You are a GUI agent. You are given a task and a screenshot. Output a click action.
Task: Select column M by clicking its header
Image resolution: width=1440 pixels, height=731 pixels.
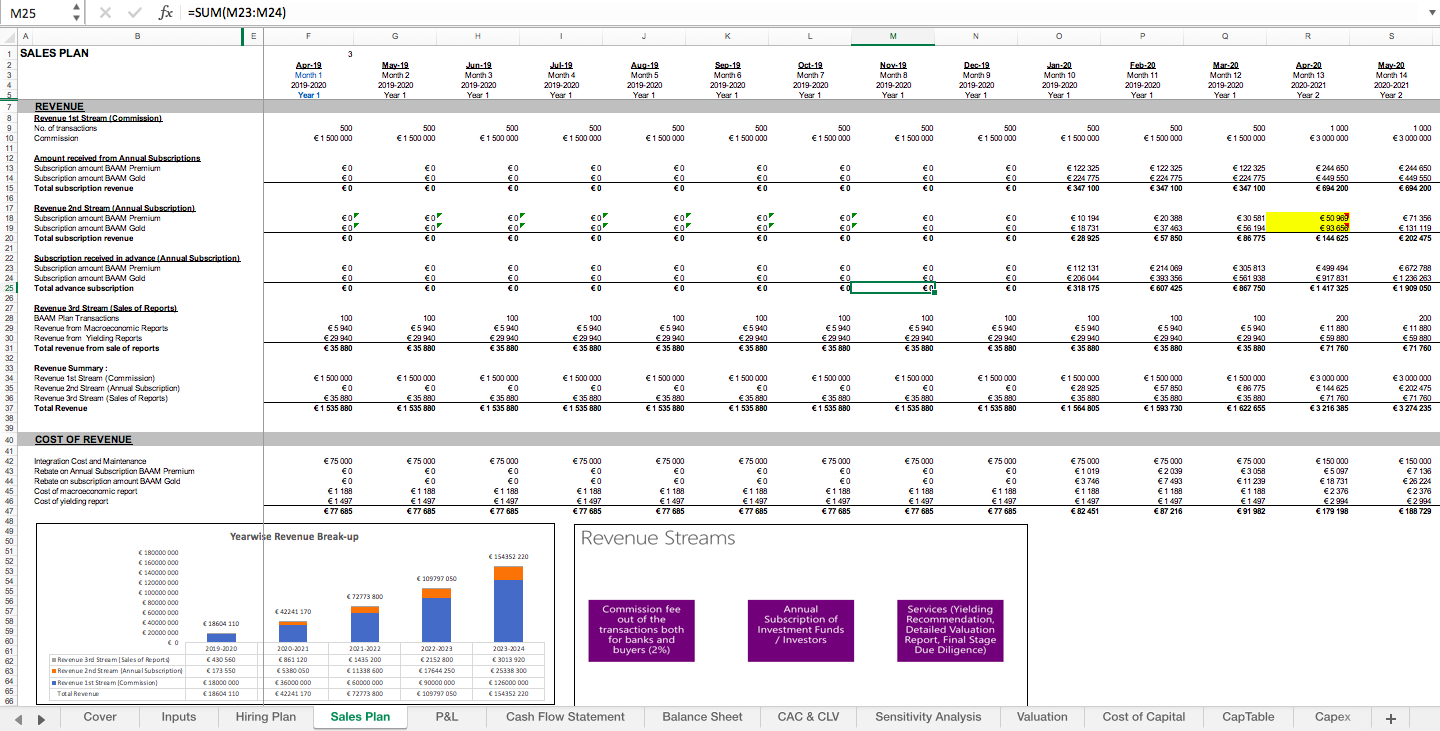click(891, 35)
